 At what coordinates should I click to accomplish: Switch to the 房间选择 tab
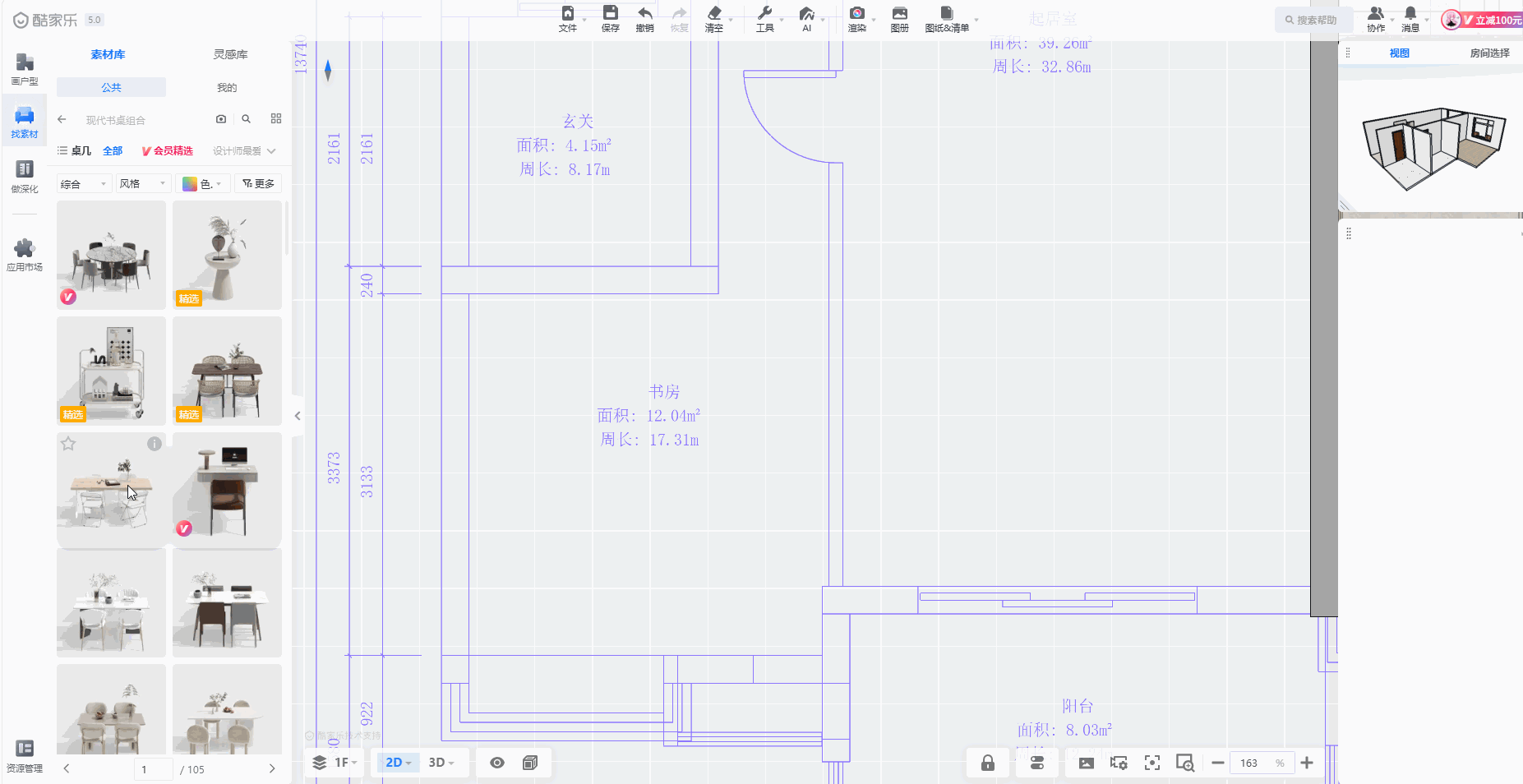[x=1489, y=53]
